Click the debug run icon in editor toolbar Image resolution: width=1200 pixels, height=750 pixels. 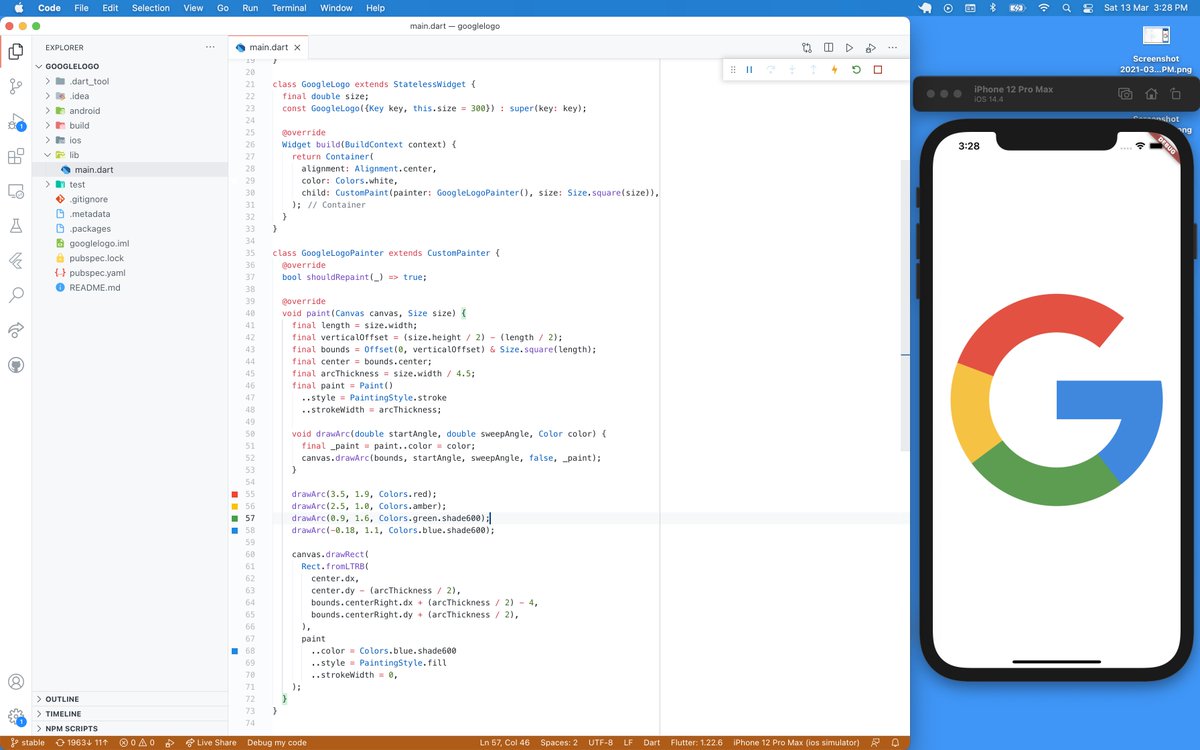[x=871, y=47]
